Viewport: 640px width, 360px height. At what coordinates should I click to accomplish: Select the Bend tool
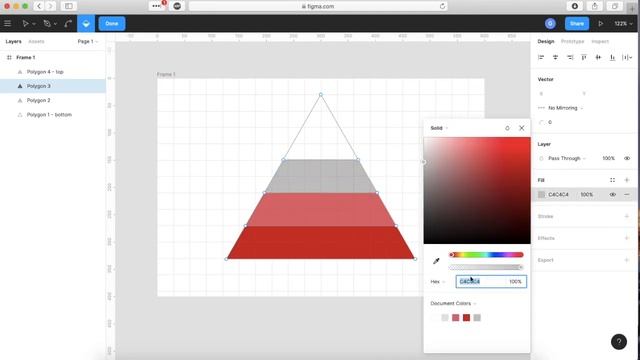(68, 24)
